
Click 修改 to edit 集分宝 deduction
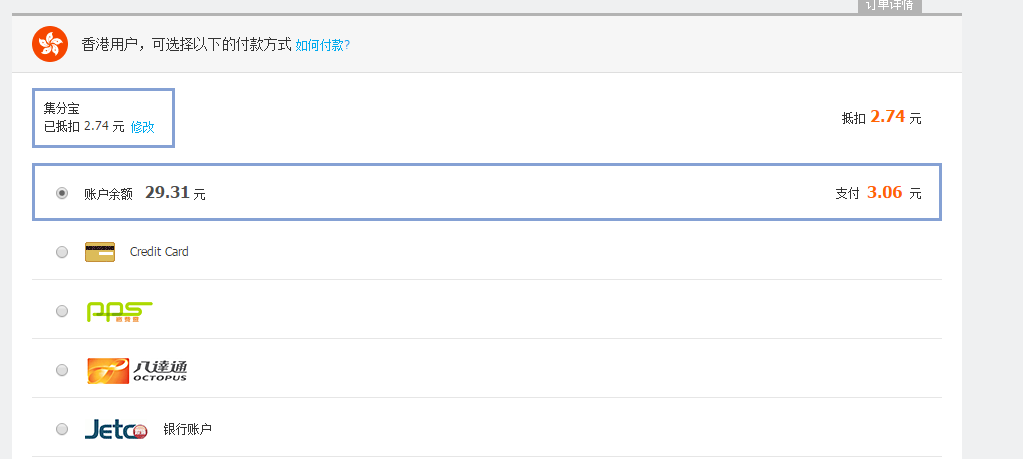(x=143, y=127)
